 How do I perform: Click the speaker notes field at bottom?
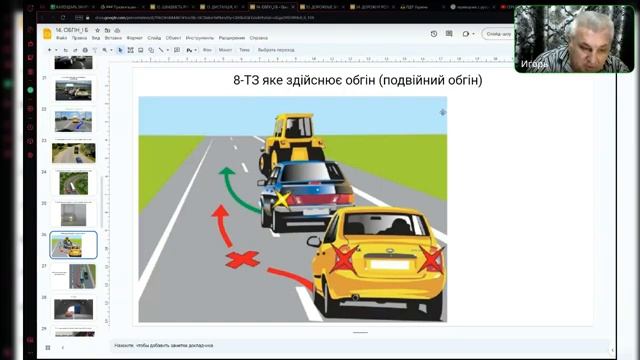[359, 346]
